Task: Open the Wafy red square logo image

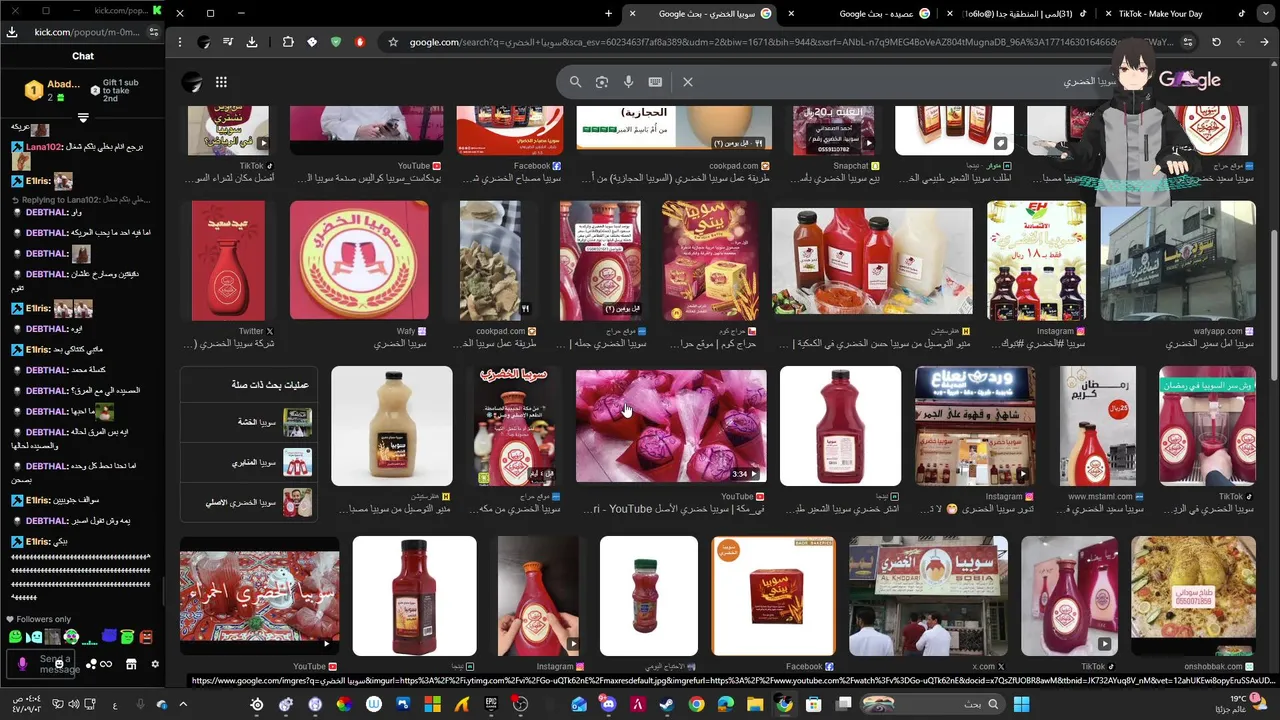Action: (x=359, y=261)
